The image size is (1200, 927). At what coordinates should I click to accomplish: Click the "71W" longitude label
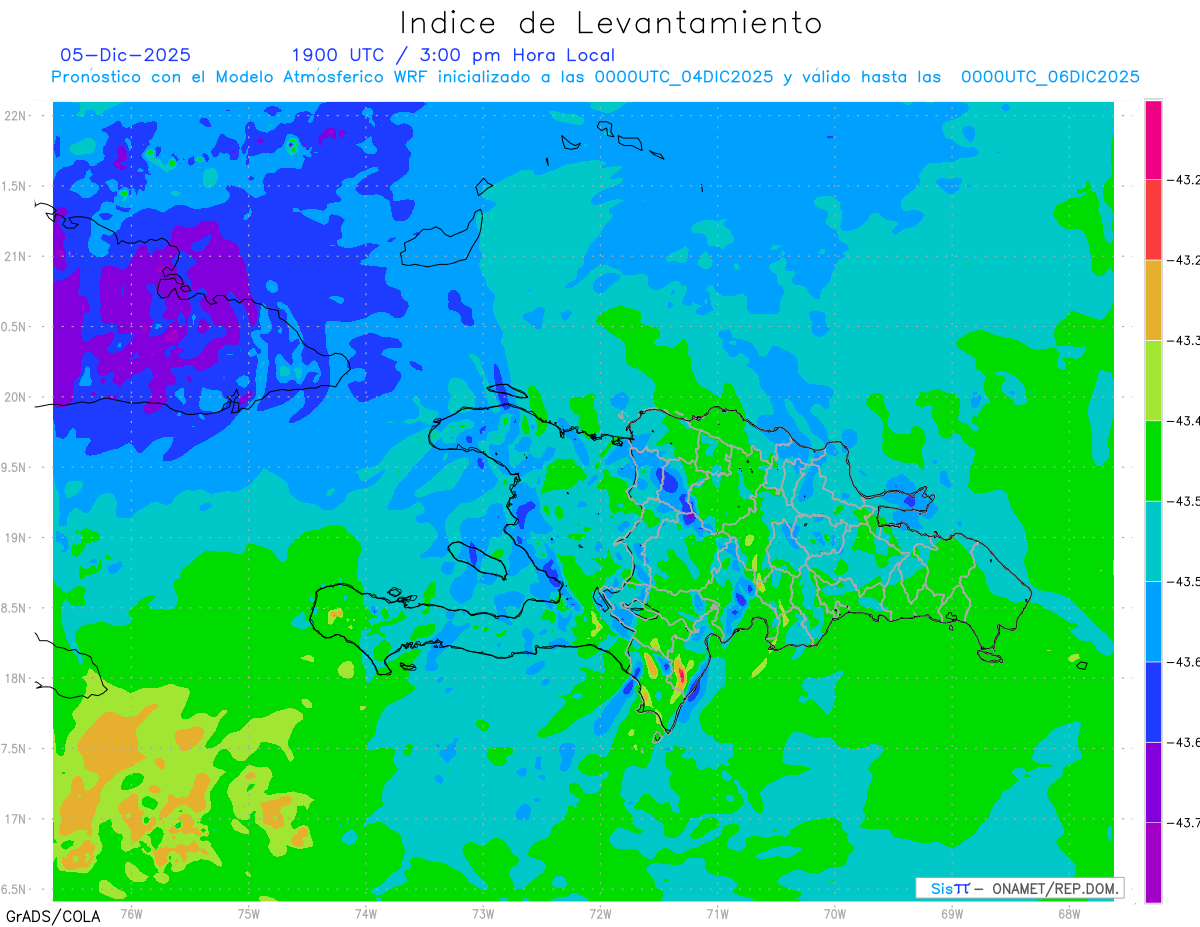717,913
